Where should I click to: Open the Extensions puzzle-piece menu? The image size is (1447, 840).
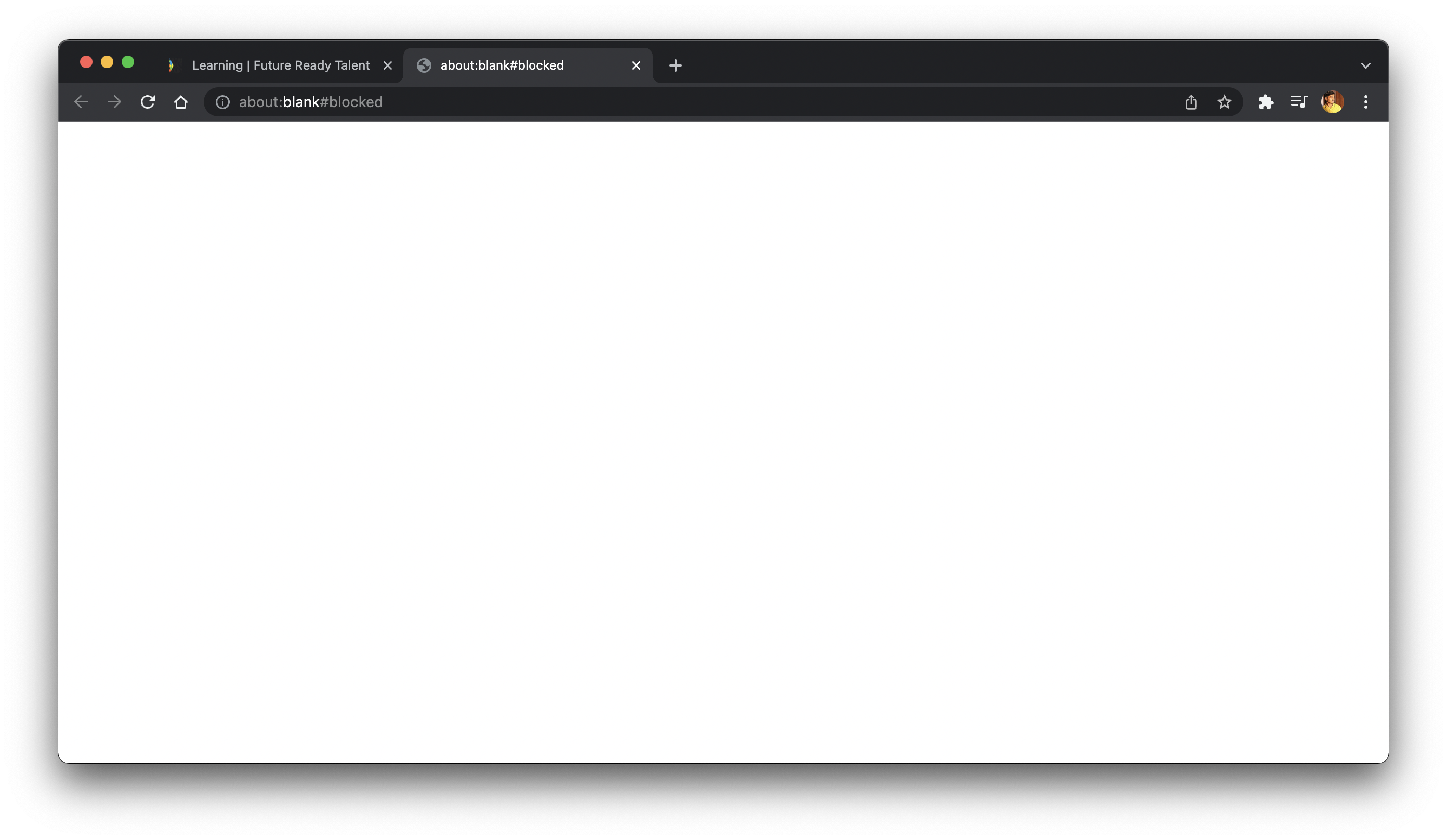pos(1266,102)
